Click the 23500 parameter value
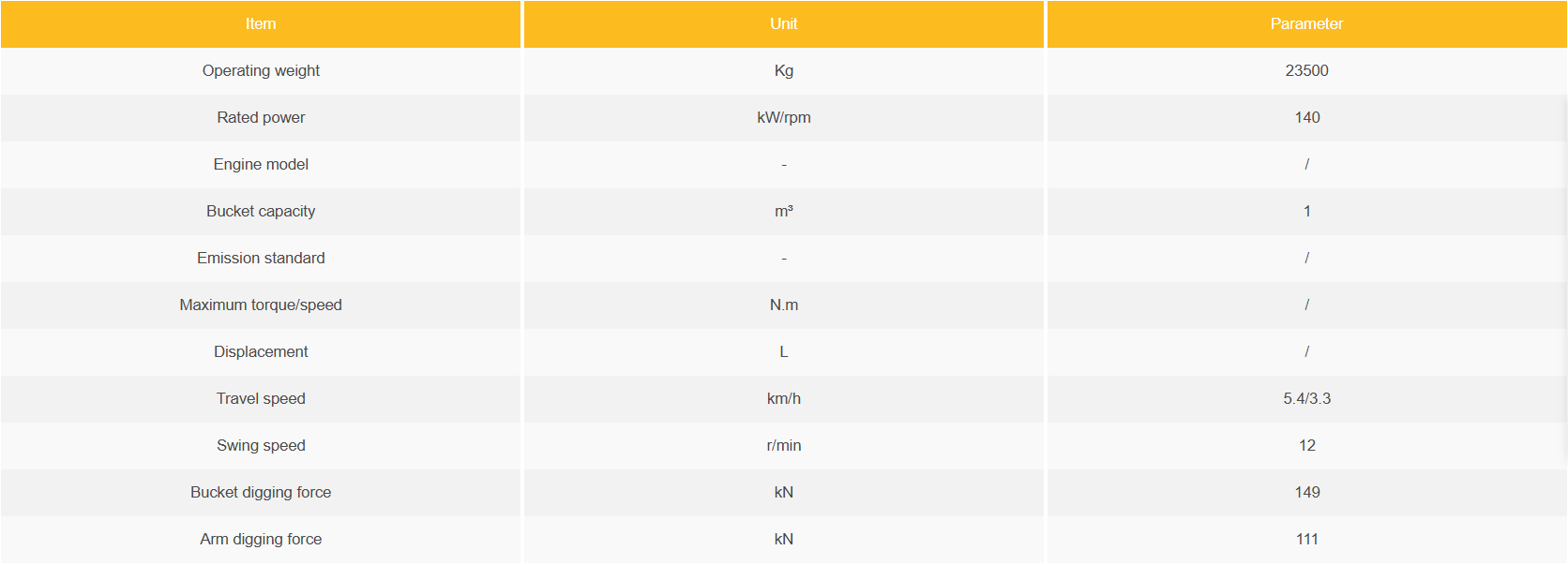This screenshot has height=565, width=1568. 1306,71
